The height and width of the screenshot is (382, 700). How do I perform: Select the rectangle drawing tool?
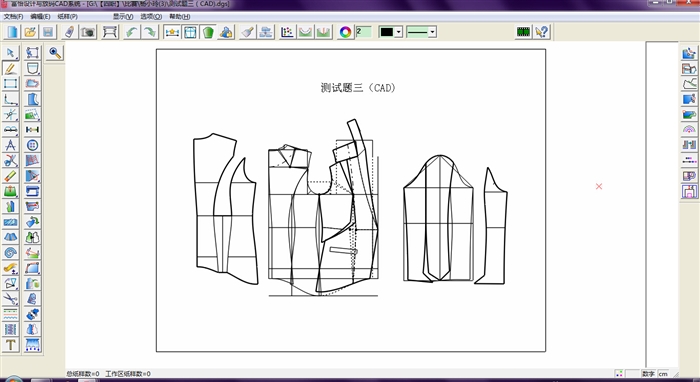pos(11,83)
